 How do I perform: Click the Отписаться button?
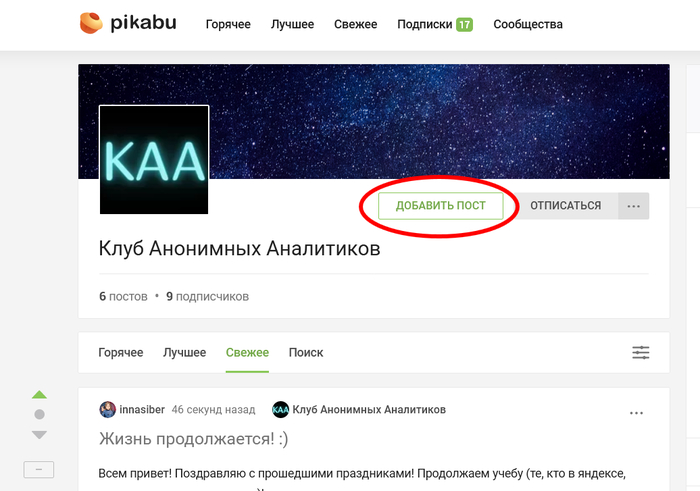(565, 206)
